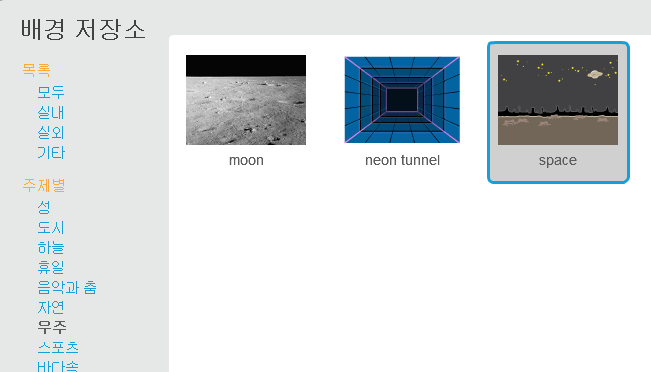This screenshot has height=372, width=651.
Task: Click the 주제별 section heading
Action: coord(44,185)
